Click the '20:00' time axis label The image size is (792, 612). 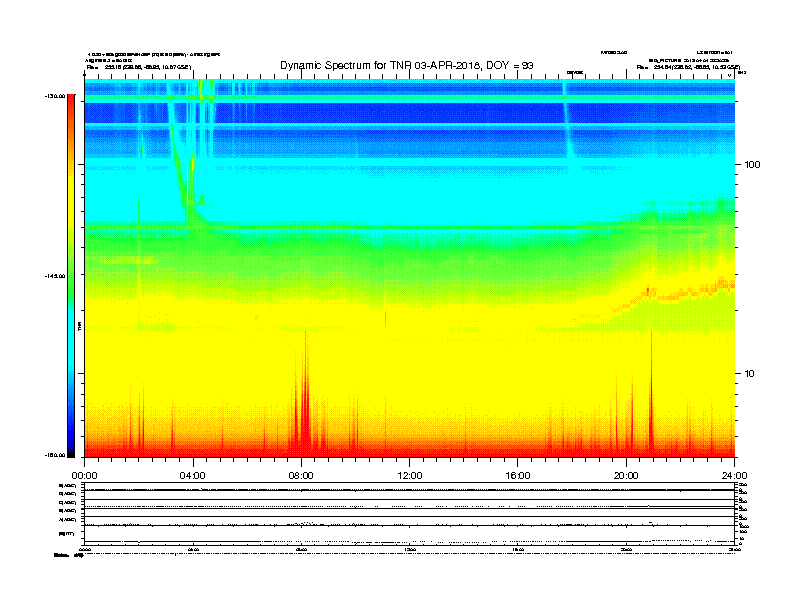tap(626, 476)
